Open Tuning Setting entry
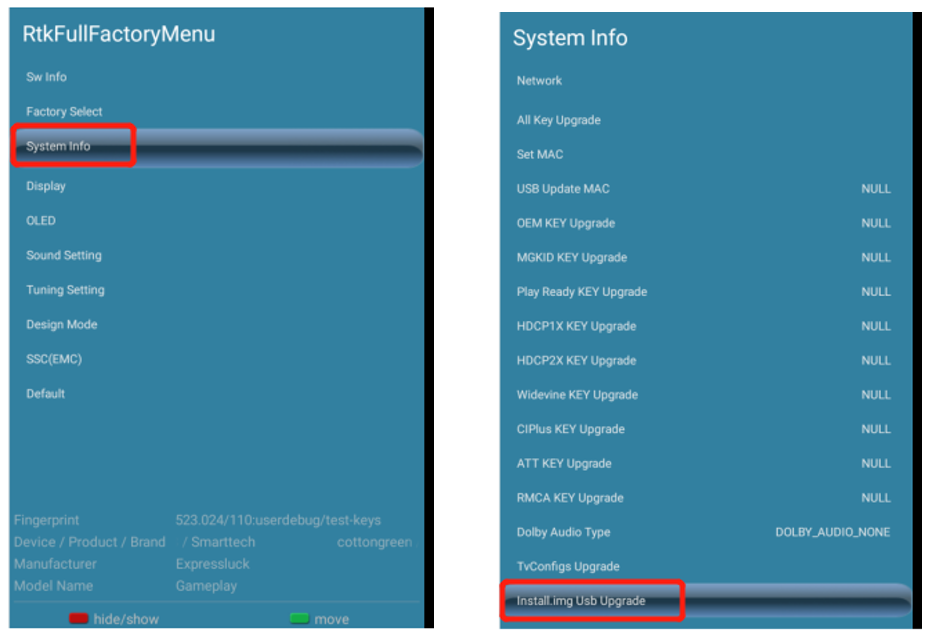This screenshot has height=638, width=925. click(x=65, y=290)
